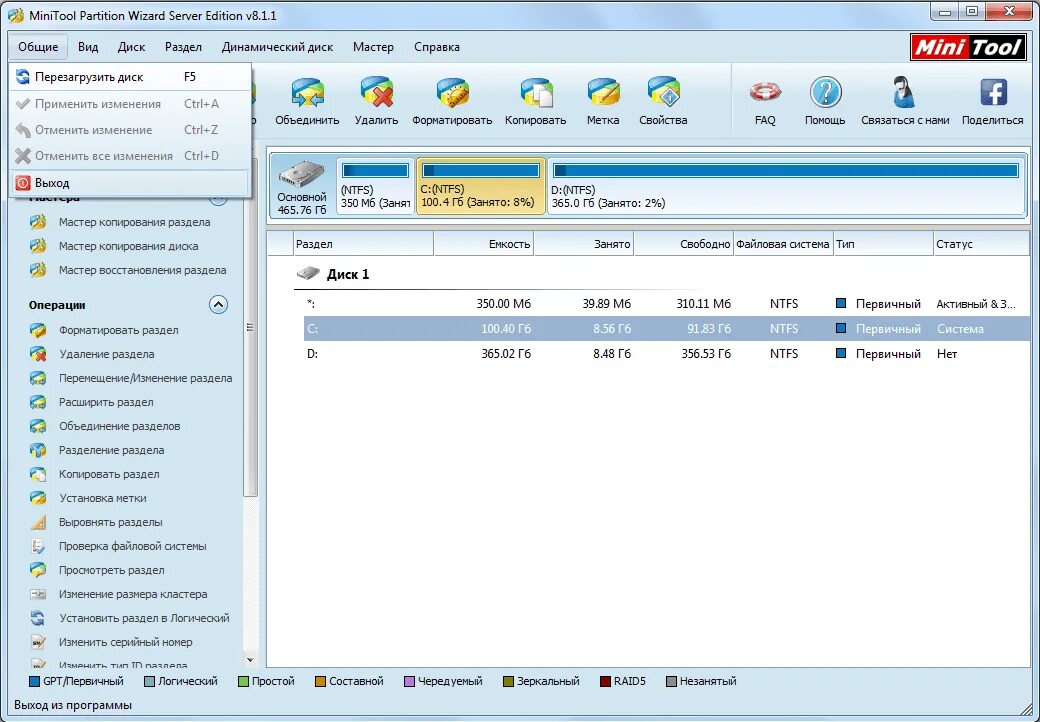
Task: Sort by the Раздел column header
Action: (363, 244)
